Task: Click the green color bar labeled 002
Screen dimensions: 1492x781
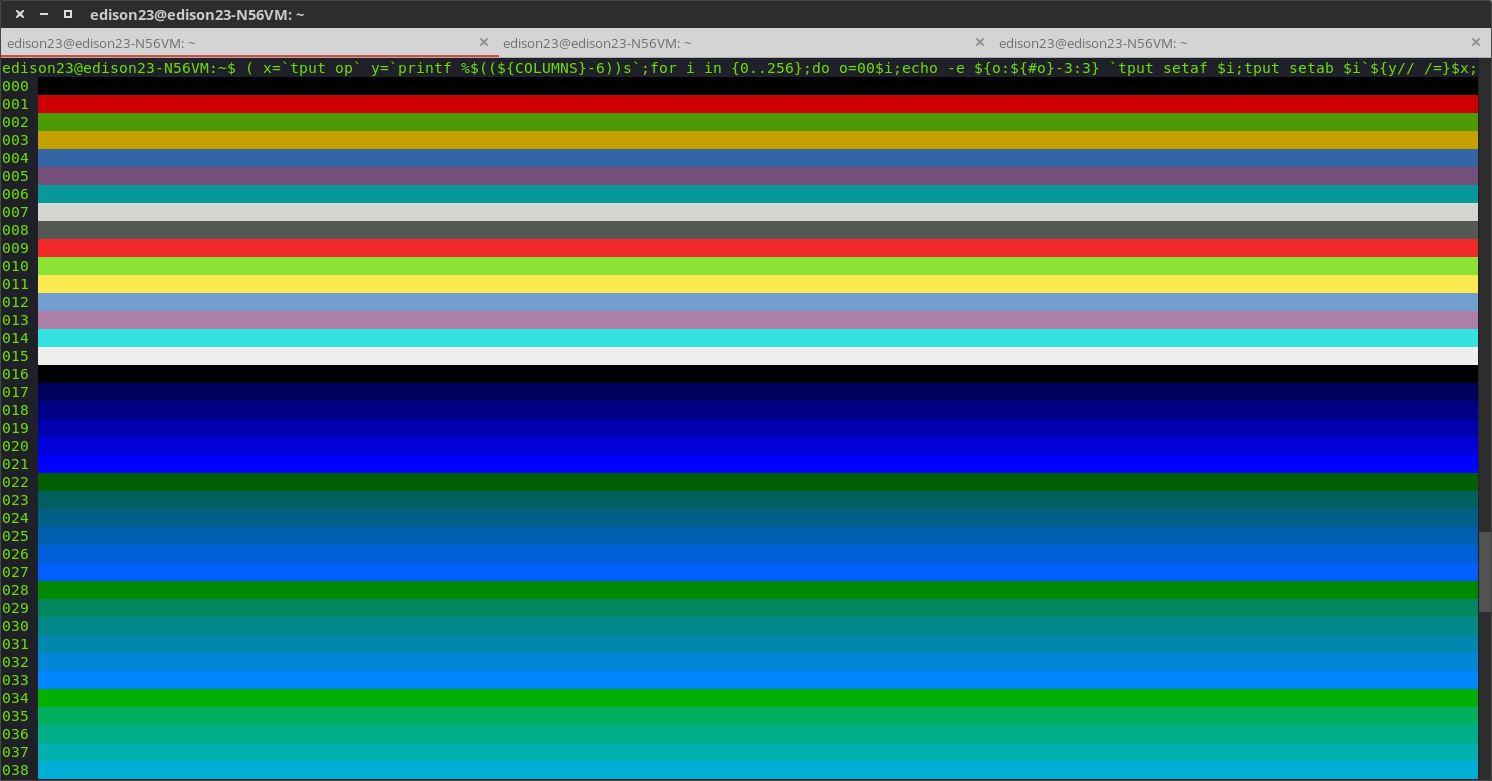Action: coord(758,122)
